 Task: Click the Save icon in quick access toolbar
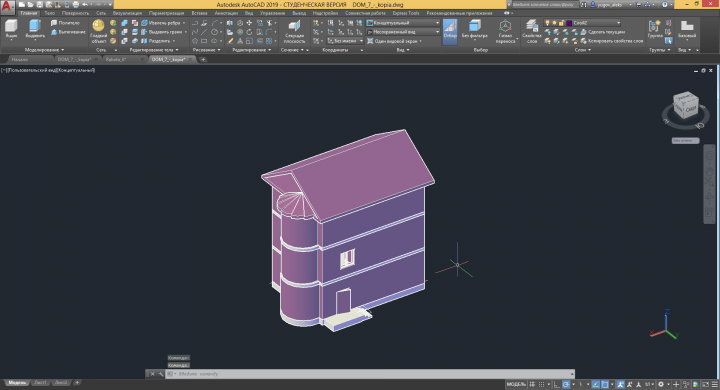[x=40, y=5]
